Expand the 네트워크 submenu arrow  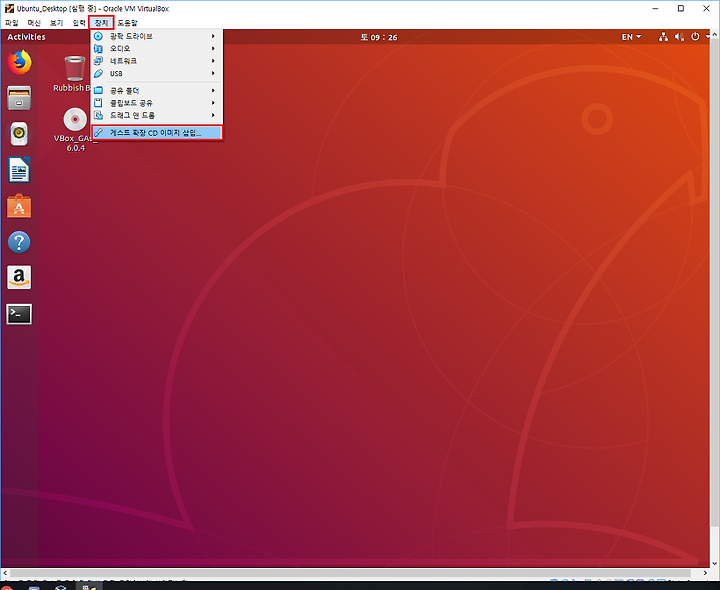[213, 61]
